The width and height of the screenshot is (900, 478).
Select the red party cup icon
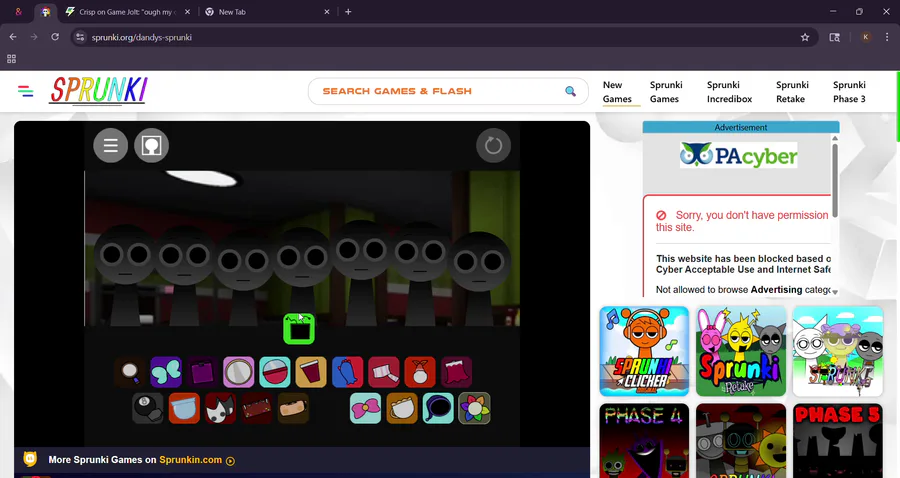(x=311, y=372)
